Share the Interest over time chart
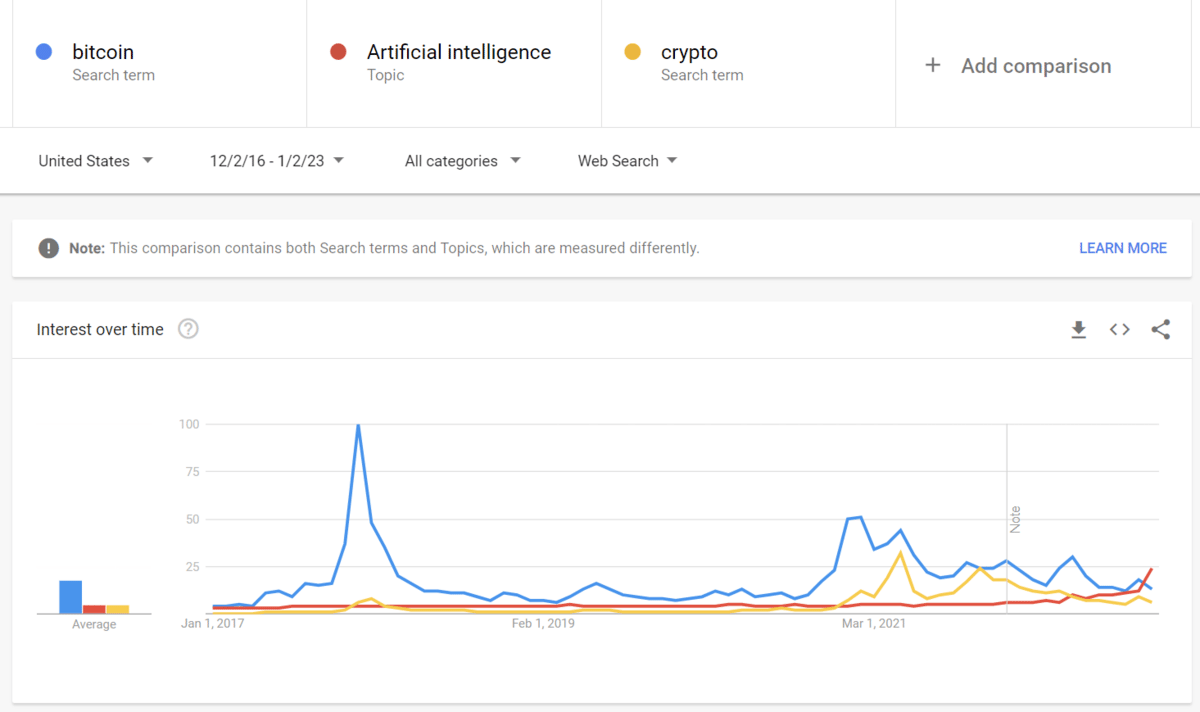Screen dimensions: 1200x712 pyautogui.click(x=1160, y=330)
